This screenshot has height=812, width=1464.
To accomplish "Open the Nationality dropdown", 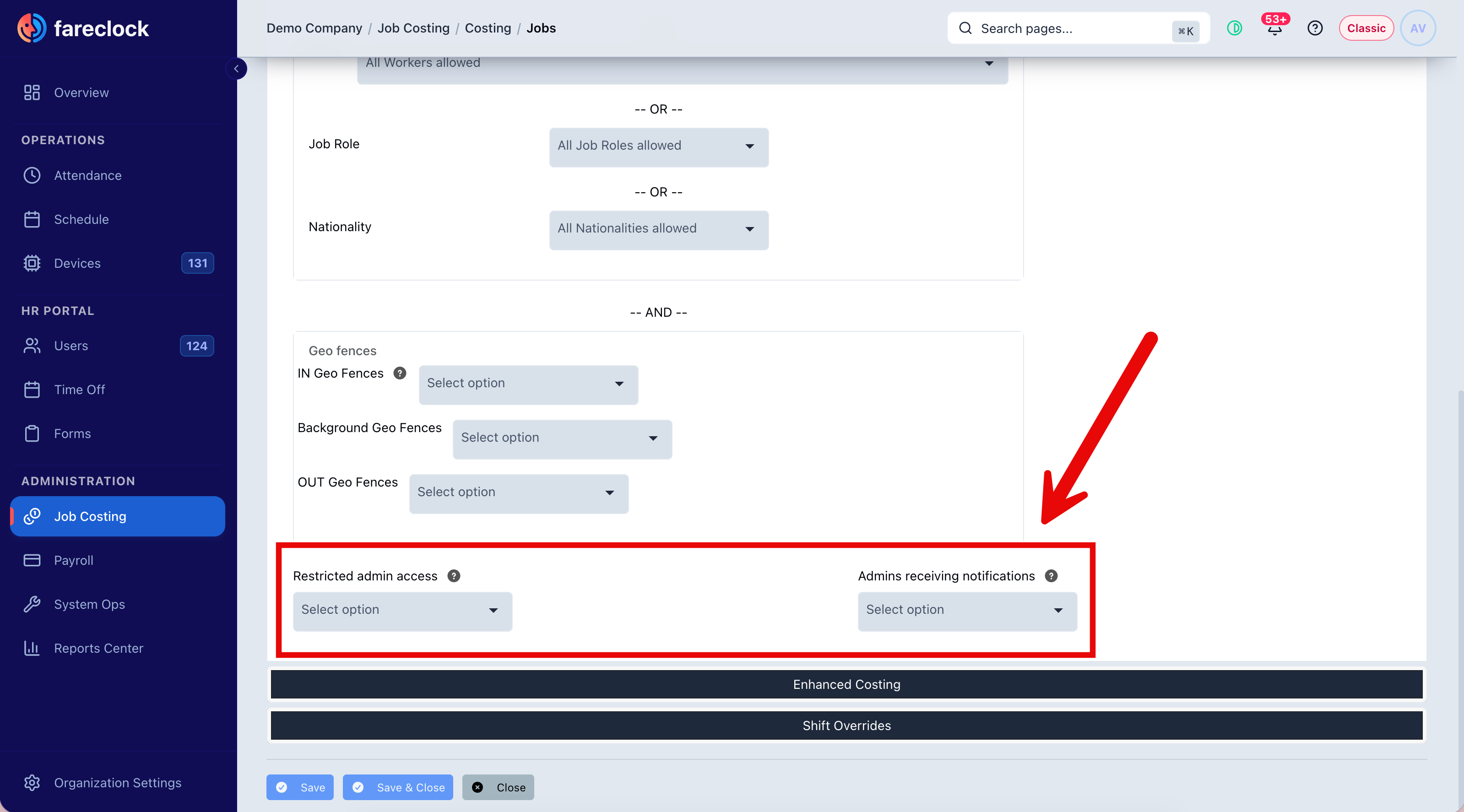I will point(659,229).
